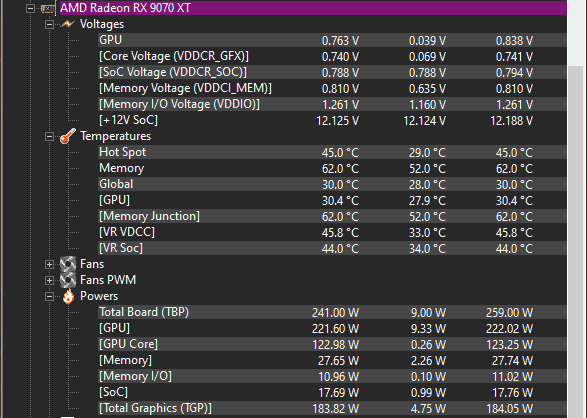The width and height of the screenshot is (587, 418).
Task: Click the Powers flame icon
Action: (69, 296)
